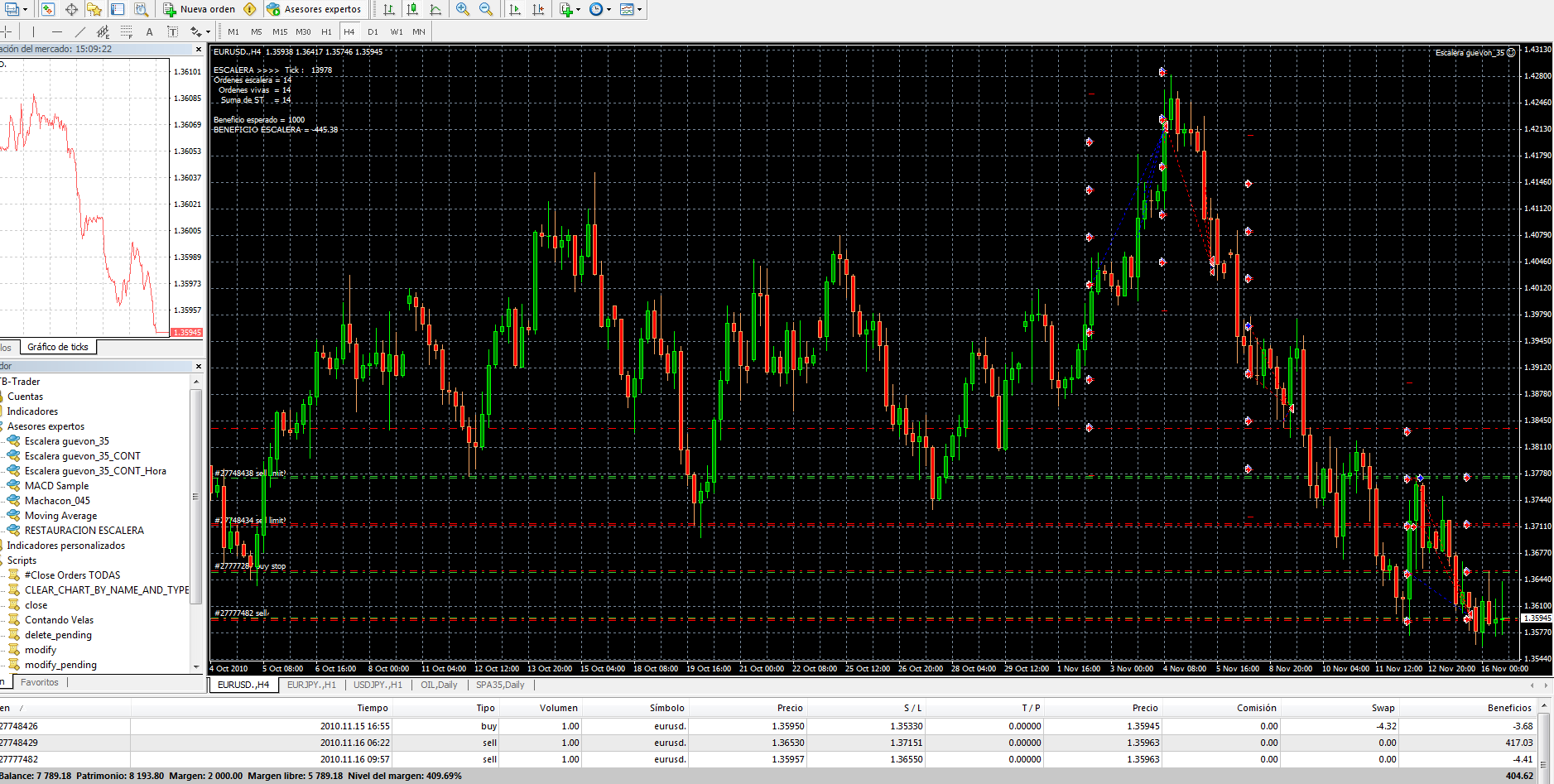Viewport: 1554px width, 784px height.
Task: Select the Draw Trendline tool
Action: coord(80,31)
